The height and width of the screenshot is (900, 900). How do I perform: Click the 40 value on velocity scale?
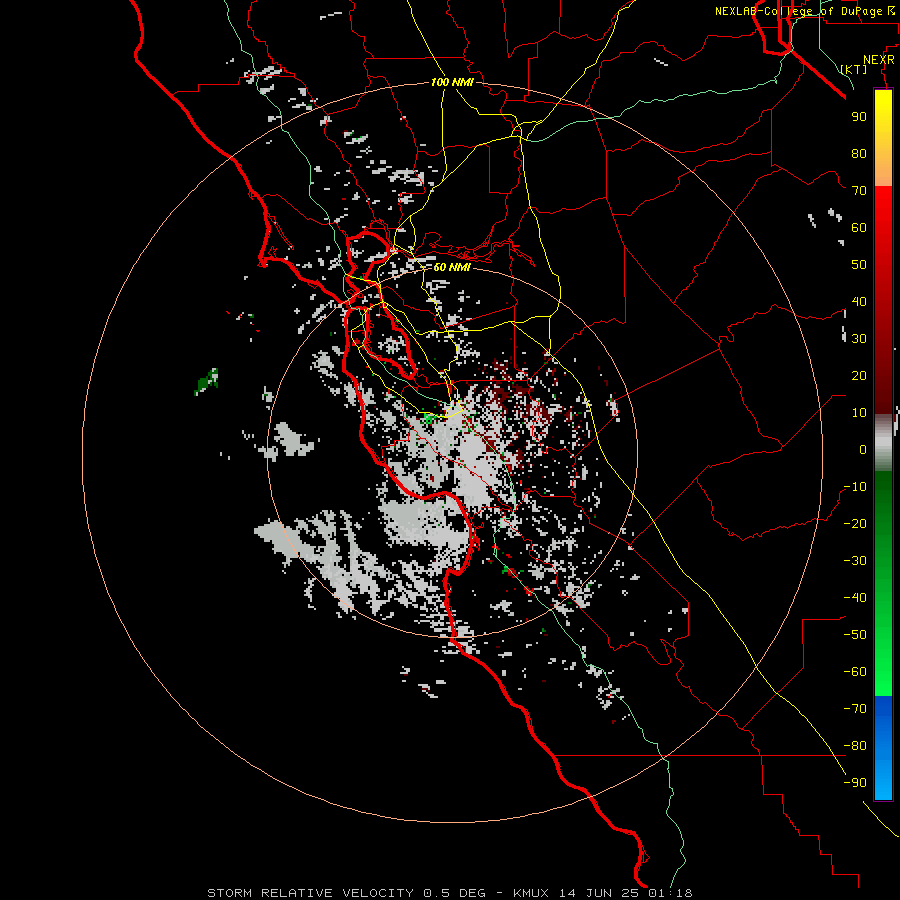(x=859, y=302)
